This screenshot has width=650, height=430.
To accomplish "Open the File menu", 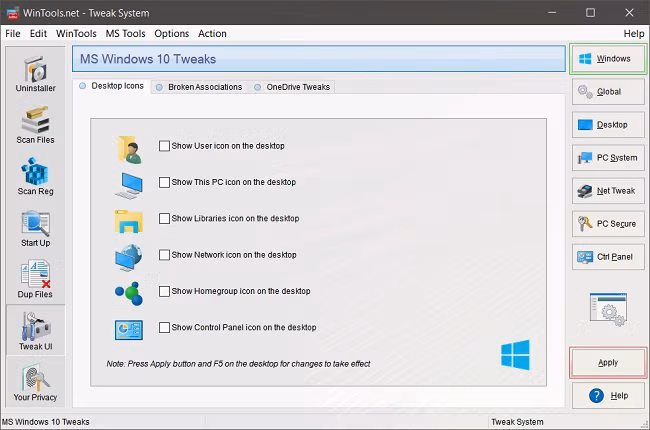I will point(13,34).
